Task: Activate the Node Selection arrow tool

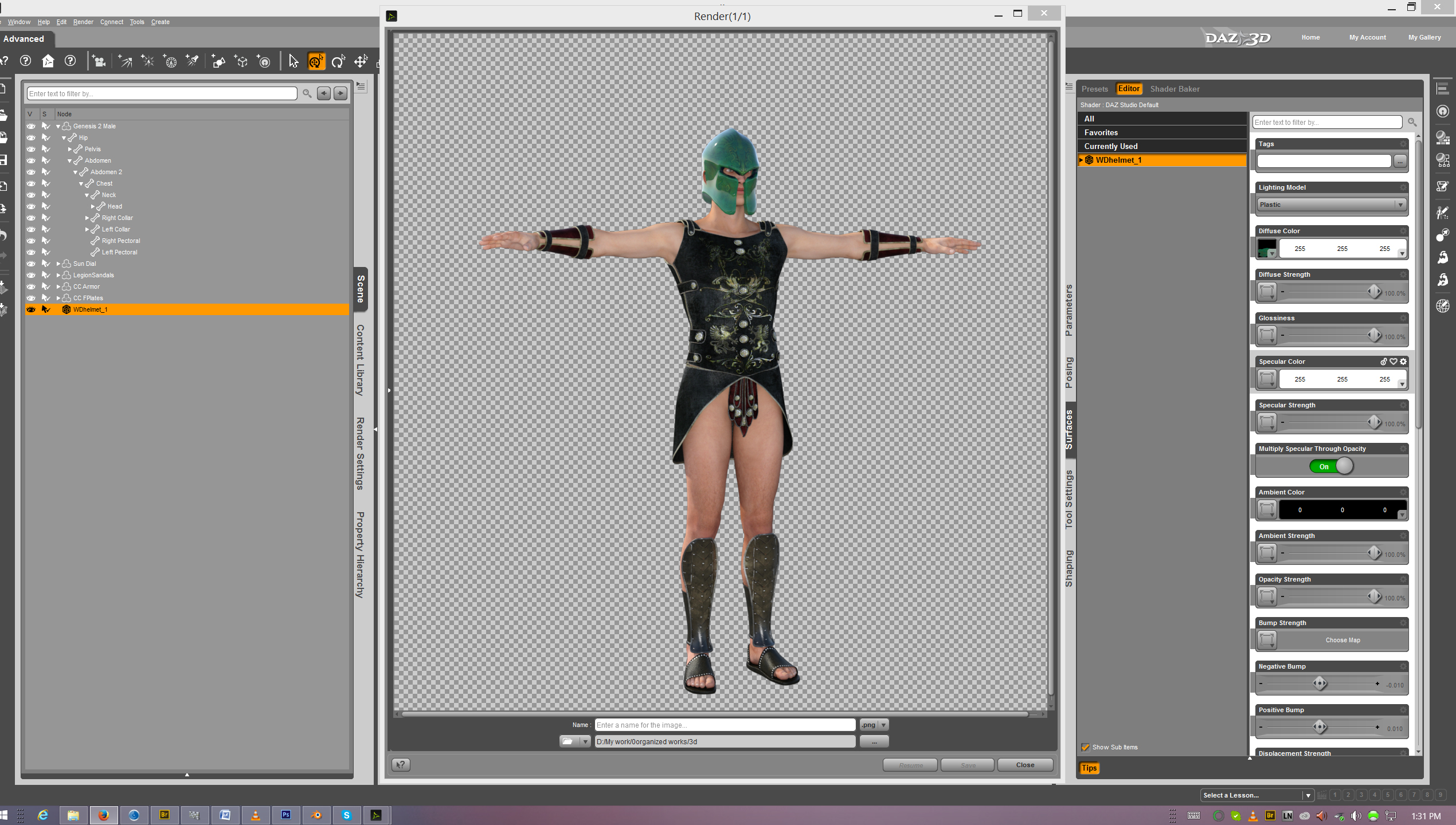Action: (x=293, y=61)
